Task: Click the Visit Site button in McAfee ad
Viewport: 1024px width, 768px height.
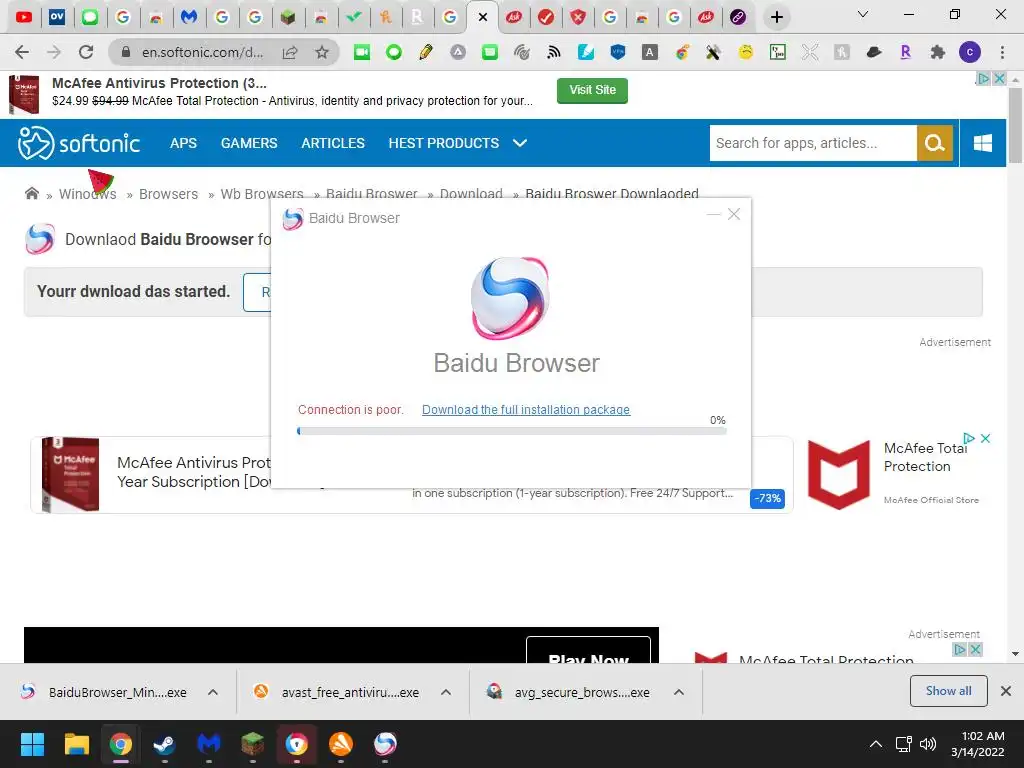Action: click(x=592, y=90)
